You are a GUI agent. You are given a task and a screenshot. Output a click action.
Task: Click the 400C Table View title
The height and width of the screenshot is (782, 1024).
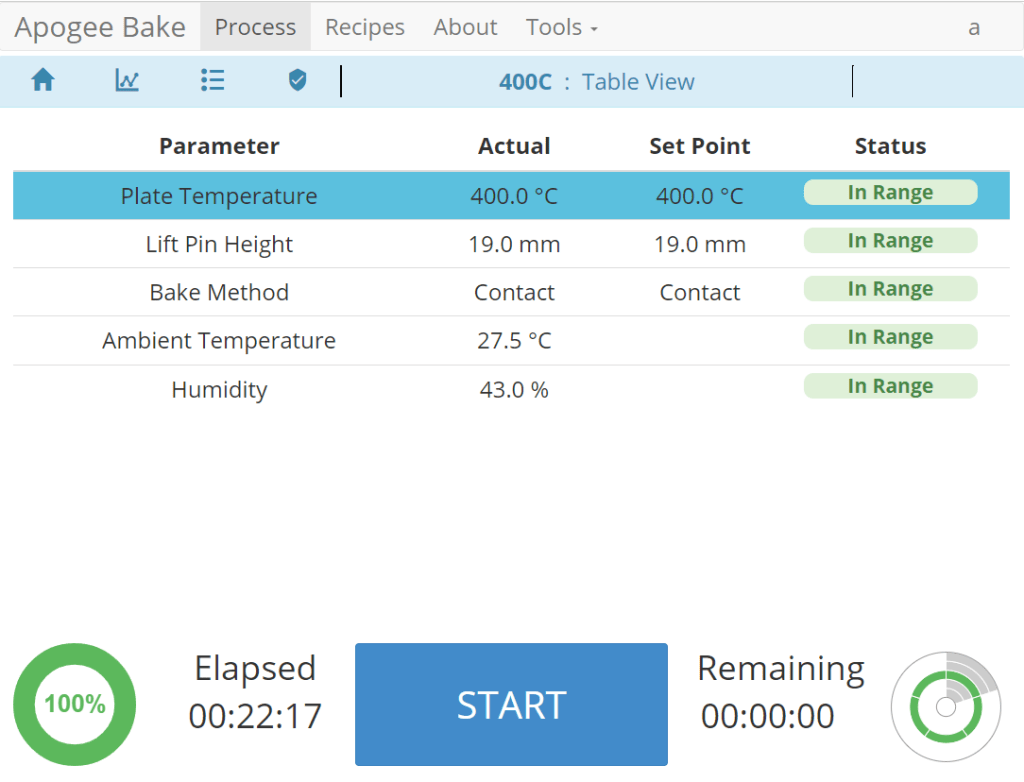point(597,82)
